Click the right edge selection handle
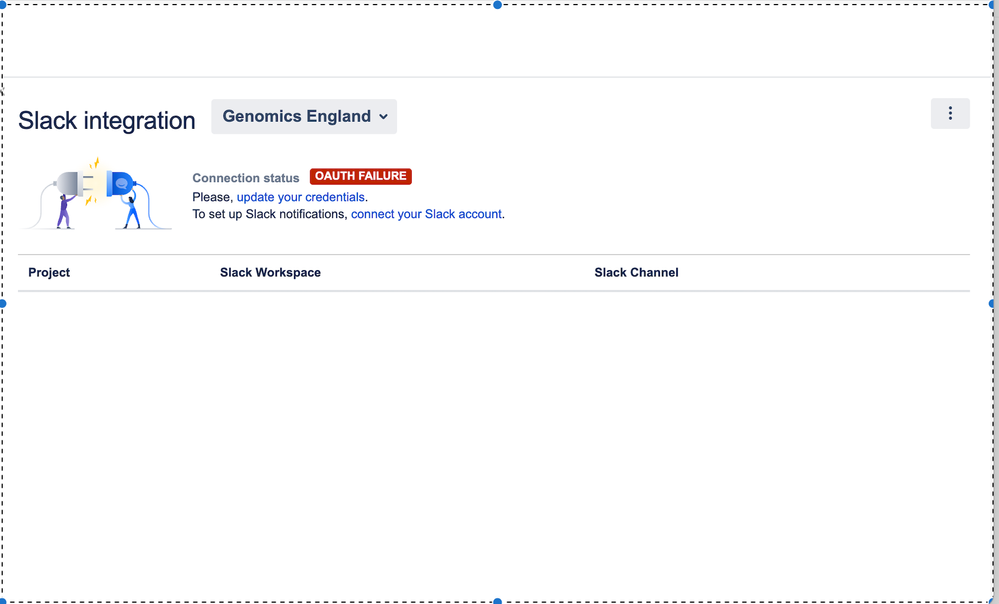The height and width of the screenshot is (604, 999). (993, 302)
